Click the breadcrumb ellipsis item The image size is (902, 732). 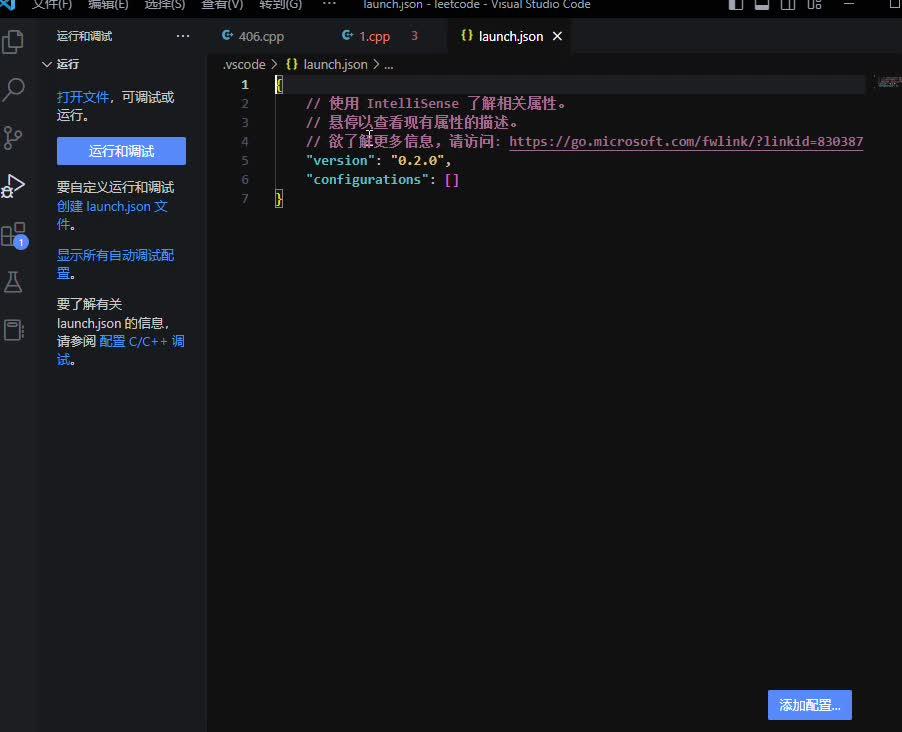pyautogui.click(x=389, y=64)
